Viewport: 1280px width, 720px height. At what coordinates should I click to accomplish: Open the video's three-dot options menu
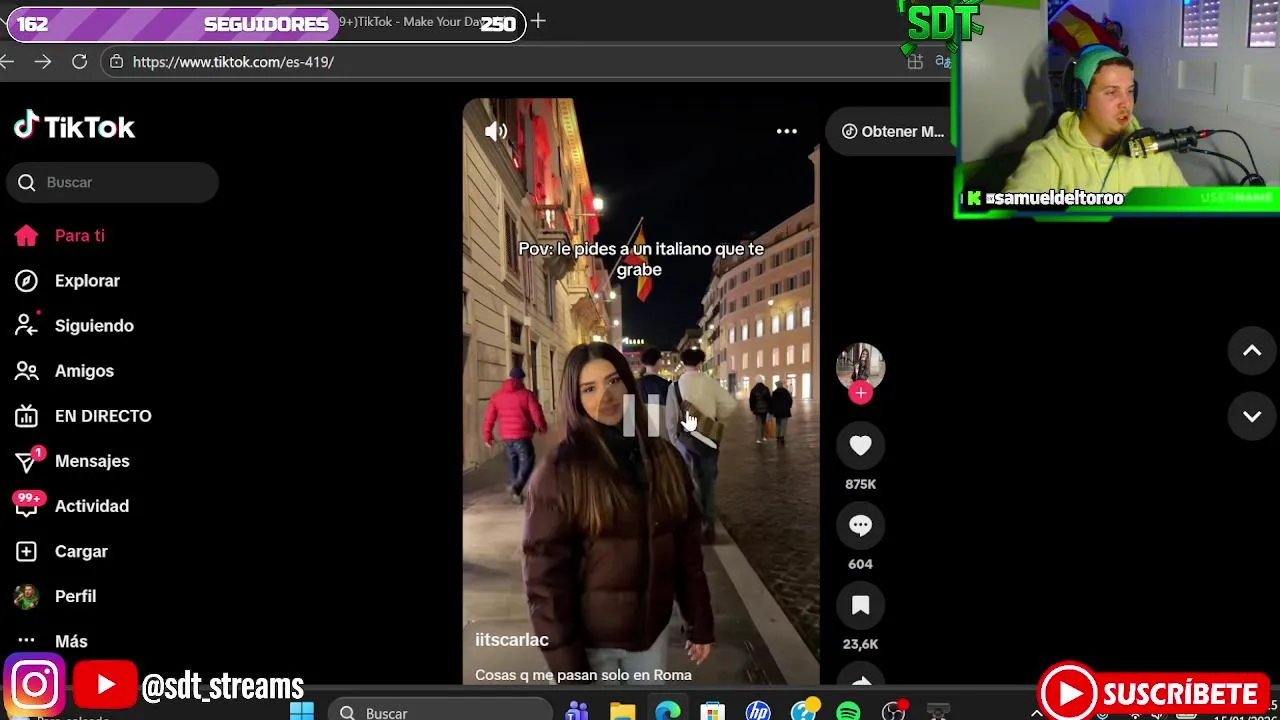(787, 131)
